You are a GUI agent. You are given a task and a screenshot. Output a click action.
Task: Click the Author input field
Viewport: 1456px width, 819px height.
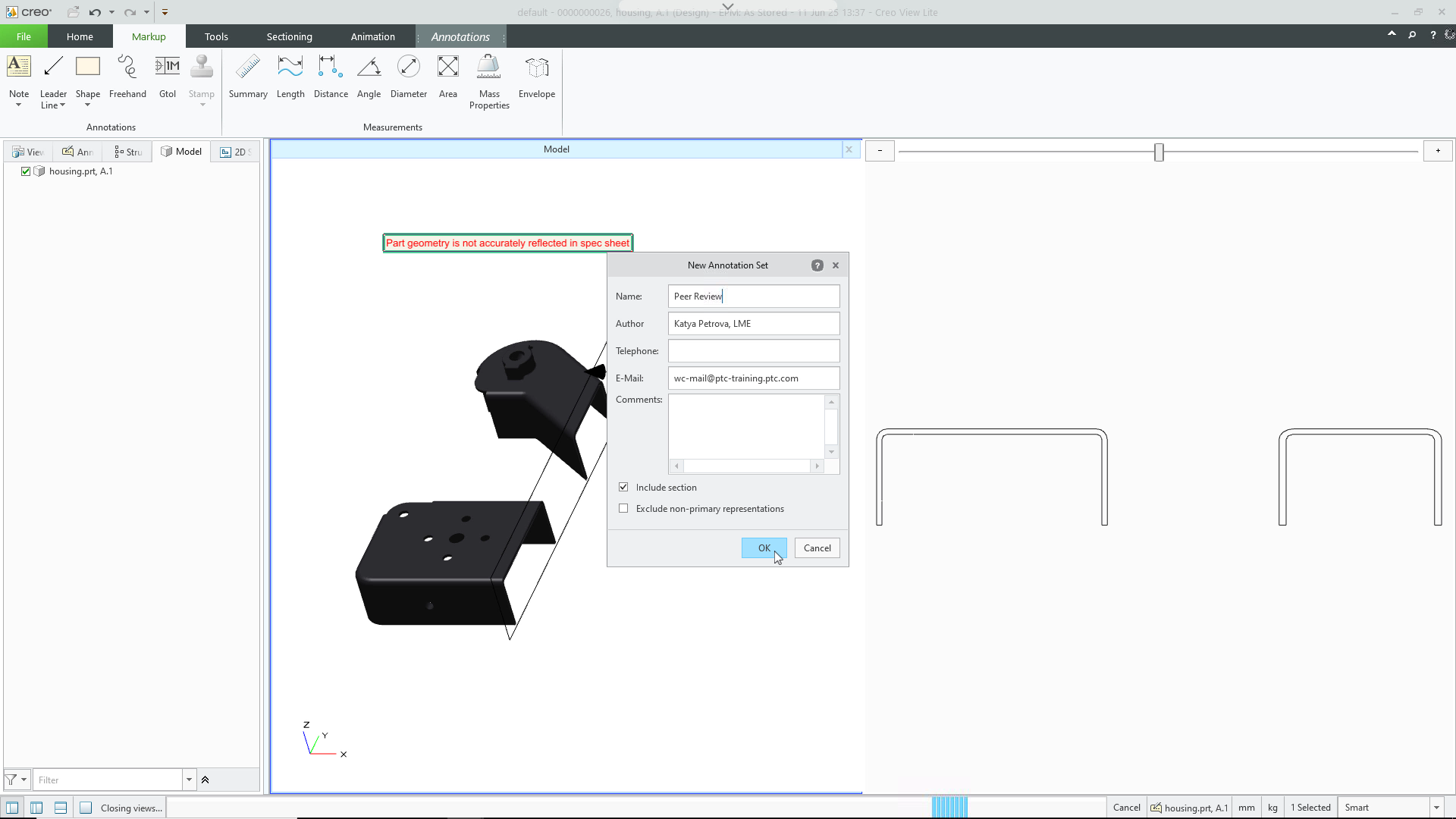pos(754,324)
